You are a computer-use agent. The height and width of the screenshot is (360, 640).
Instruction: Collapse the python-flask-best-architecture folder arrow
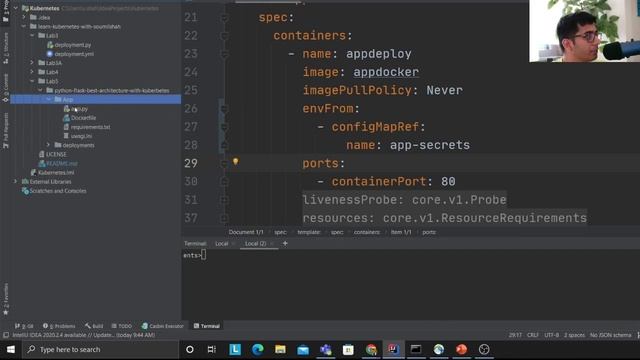pos(40,90)
